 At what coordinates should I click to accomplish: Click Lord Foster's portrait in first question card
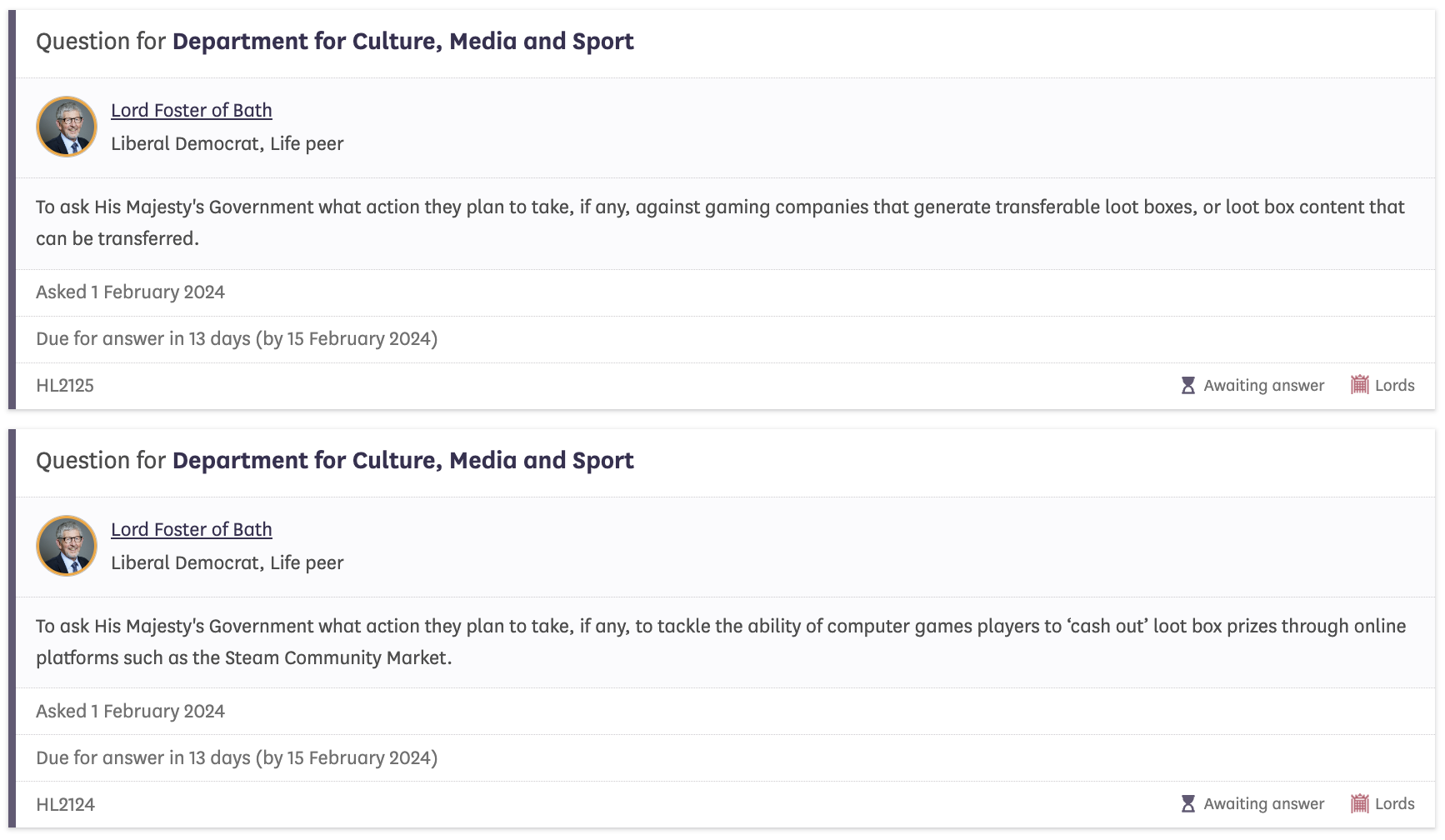(x=67, y=127)
